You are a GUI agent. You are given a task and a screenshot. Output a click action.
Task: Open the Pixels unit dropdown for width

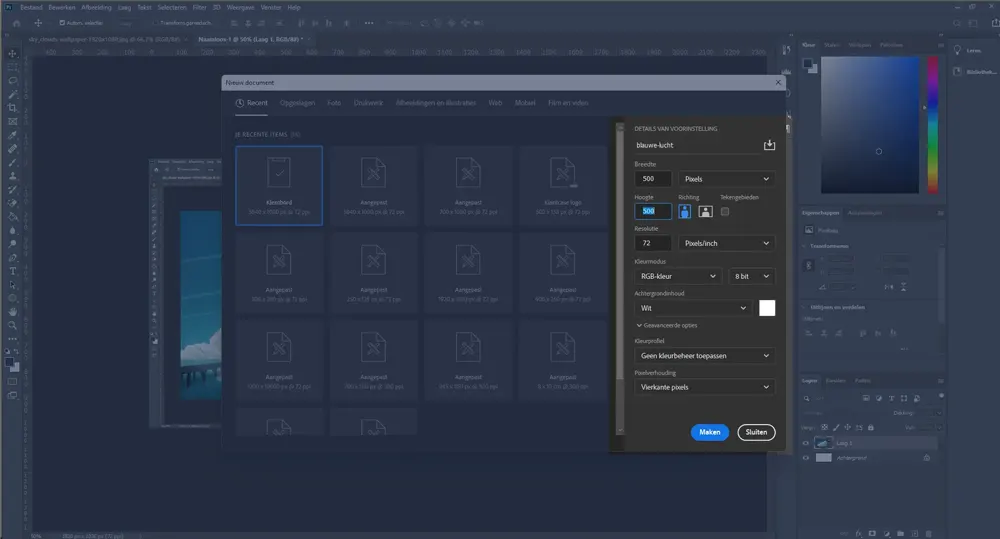(726, 179)
